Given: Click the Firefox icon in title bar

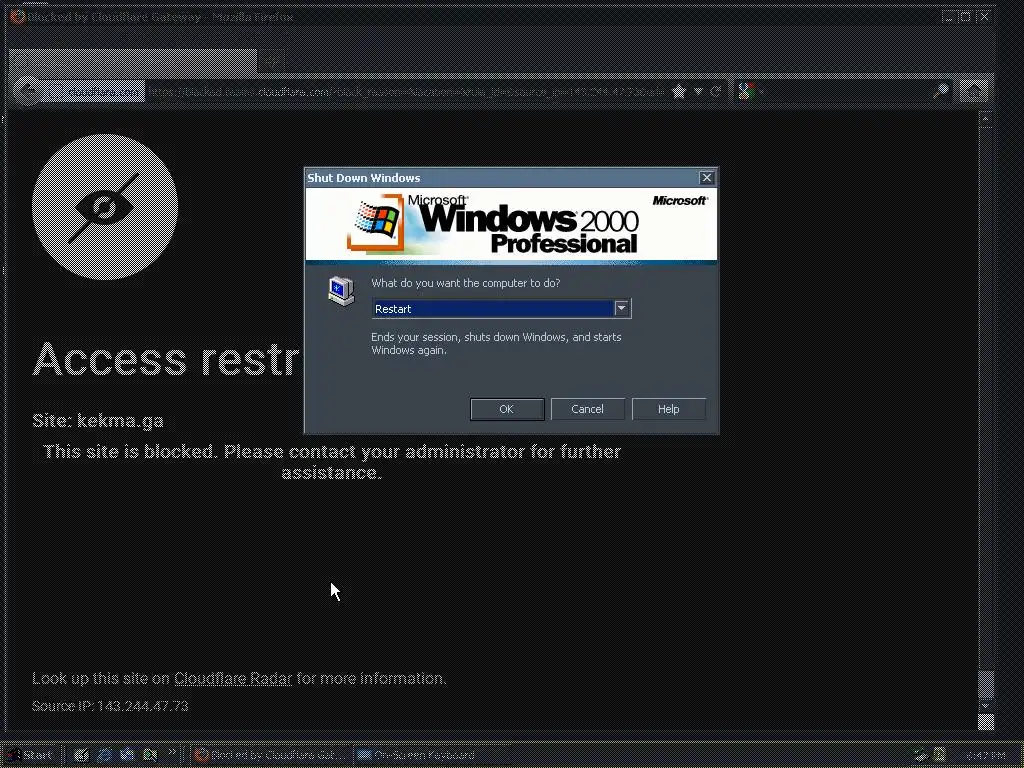Looking at the screenshot, I should coord(18,17).
